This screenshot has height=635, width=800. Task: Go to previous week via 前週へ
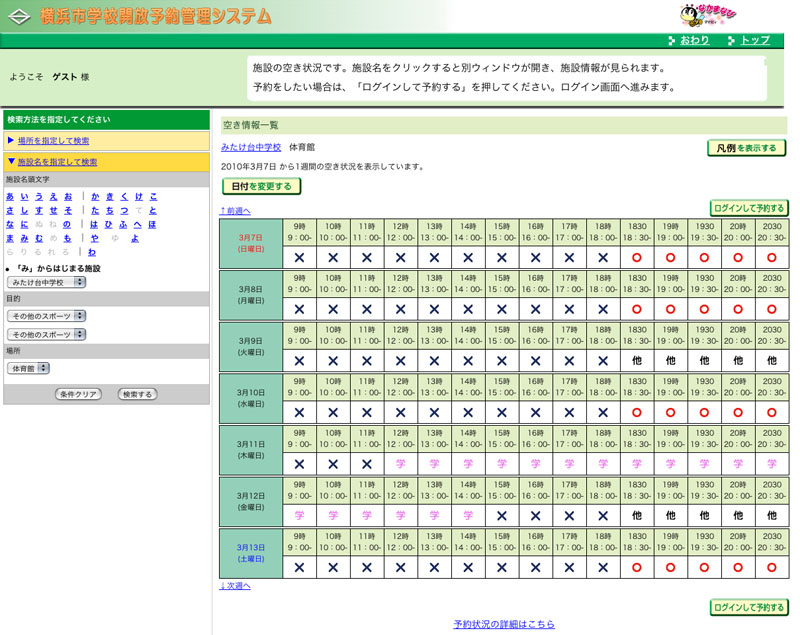[235, 211]
